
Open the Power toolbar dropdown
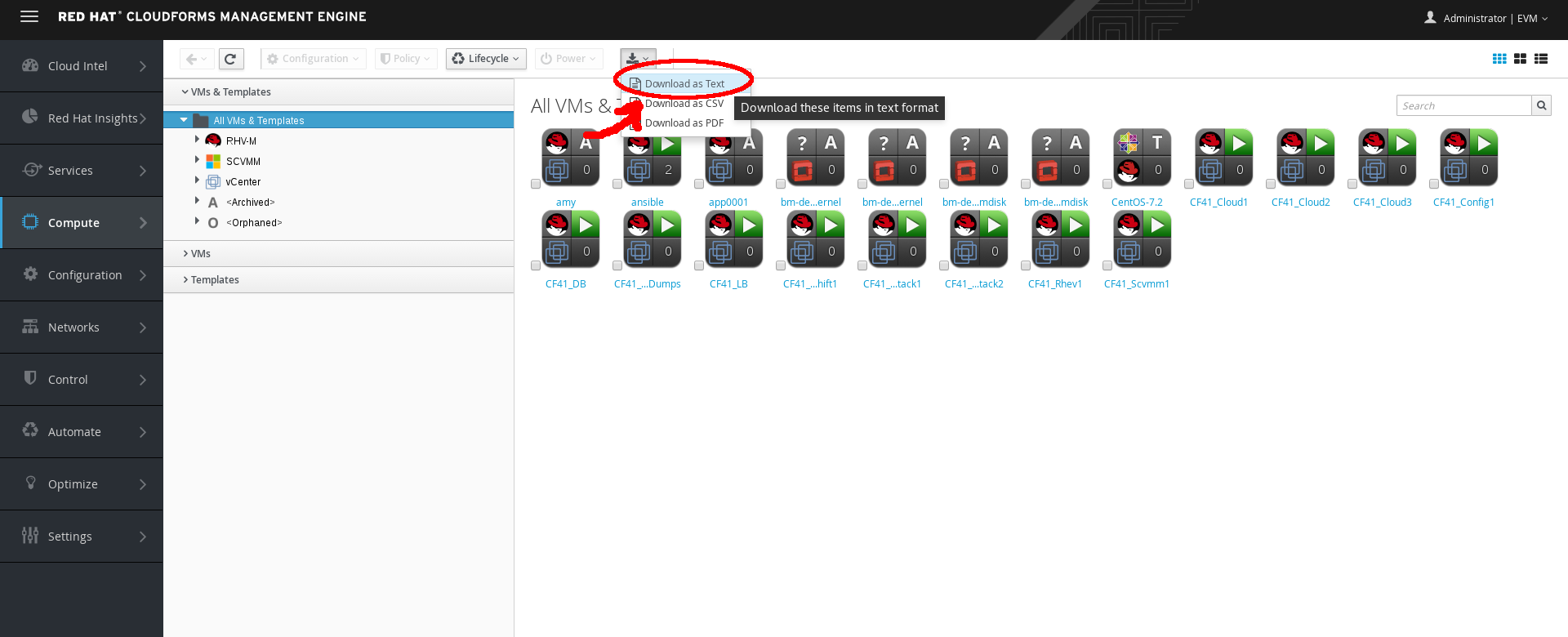[569, 59]
